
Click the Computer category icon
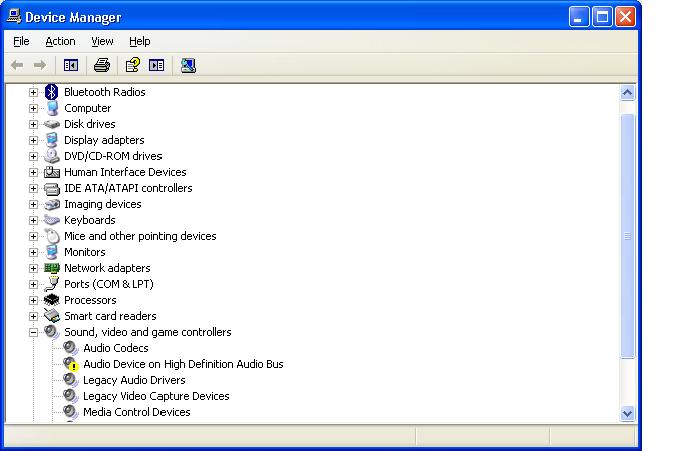(x=52, y=108)
